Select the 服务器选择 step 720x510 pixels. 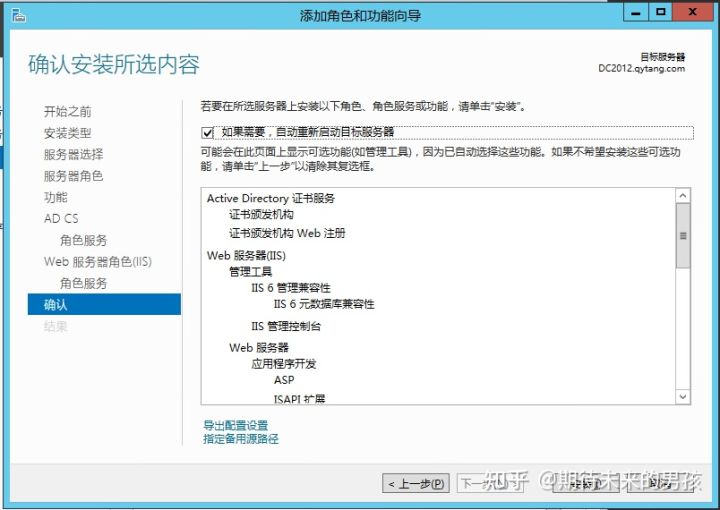click(73, 154)
